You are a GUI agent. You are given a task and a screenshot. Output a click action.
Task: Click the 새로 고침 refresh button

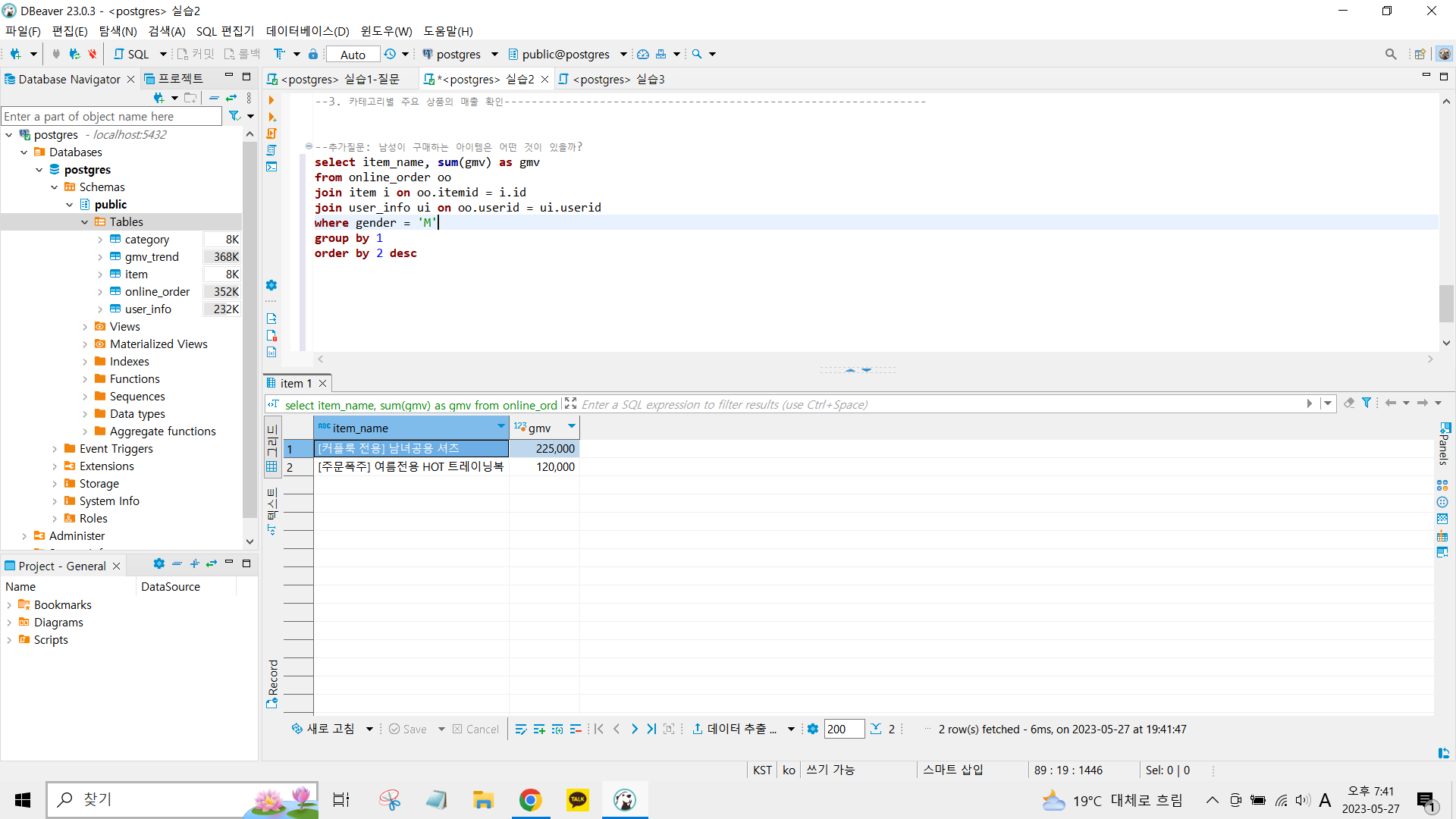tap(323, 729)
